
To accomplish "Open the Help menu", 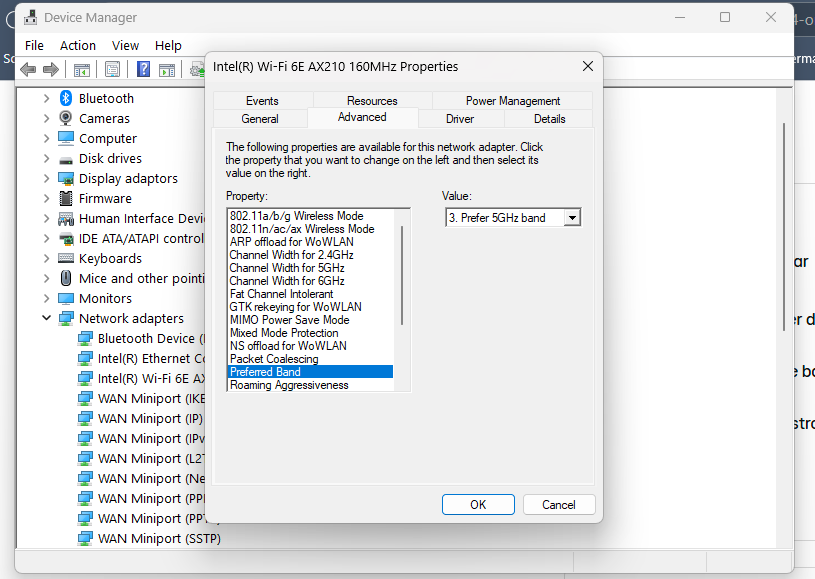I will (168, 45).
